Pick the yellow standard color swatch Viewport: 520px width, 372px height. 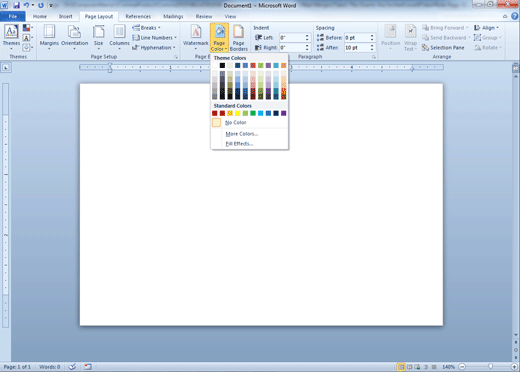tap(238, 113)
